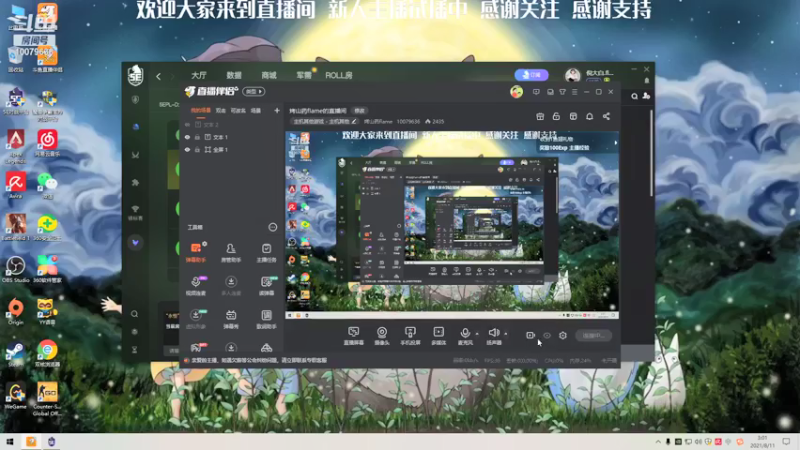Open the 弹幕秀 tool

231,319
